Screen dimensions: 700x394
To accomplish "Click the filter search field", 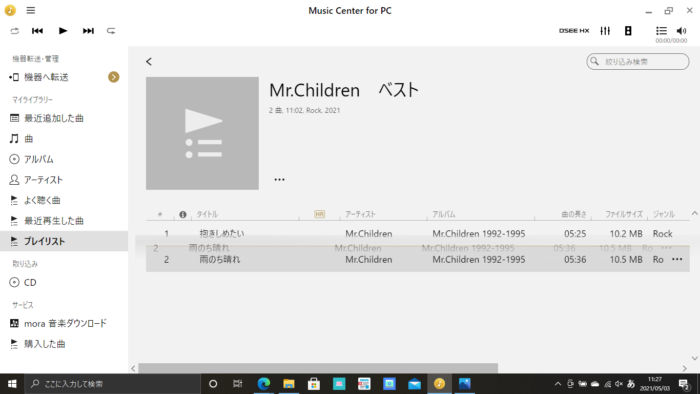I will point(638,62).
